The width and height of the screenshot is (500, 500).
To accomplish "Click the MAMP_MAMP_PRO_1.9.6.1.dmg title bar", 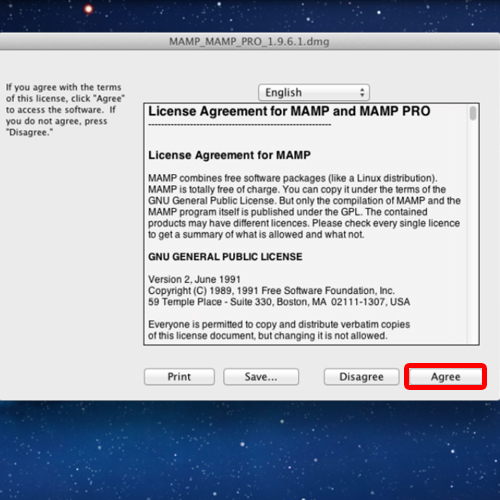I will coord(249,42).
